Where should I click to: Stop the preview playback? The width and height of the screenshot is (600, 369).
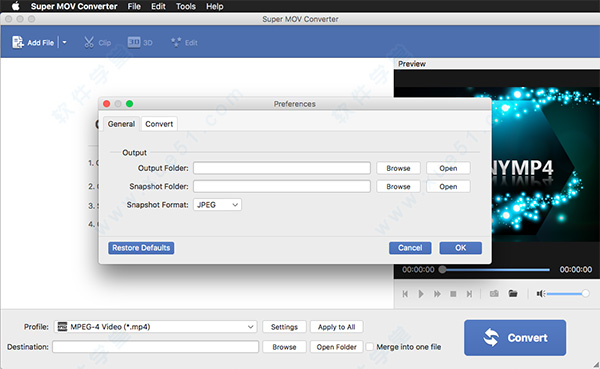coord(453,294)
